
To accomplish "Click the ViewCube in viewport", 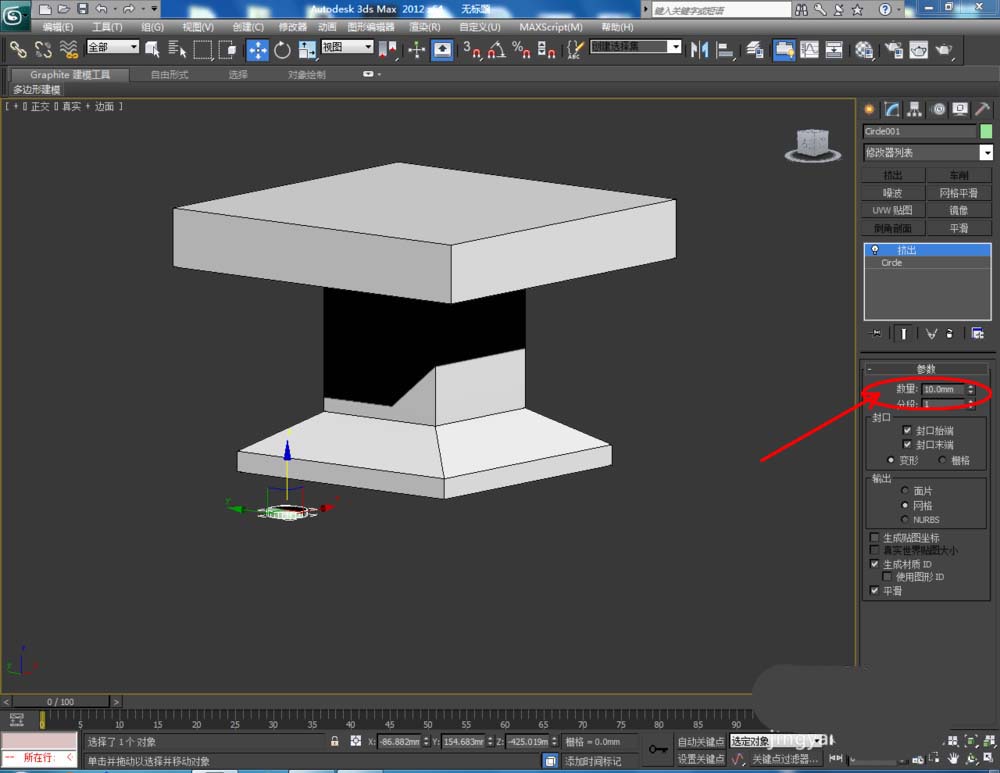I will [812, 145].
